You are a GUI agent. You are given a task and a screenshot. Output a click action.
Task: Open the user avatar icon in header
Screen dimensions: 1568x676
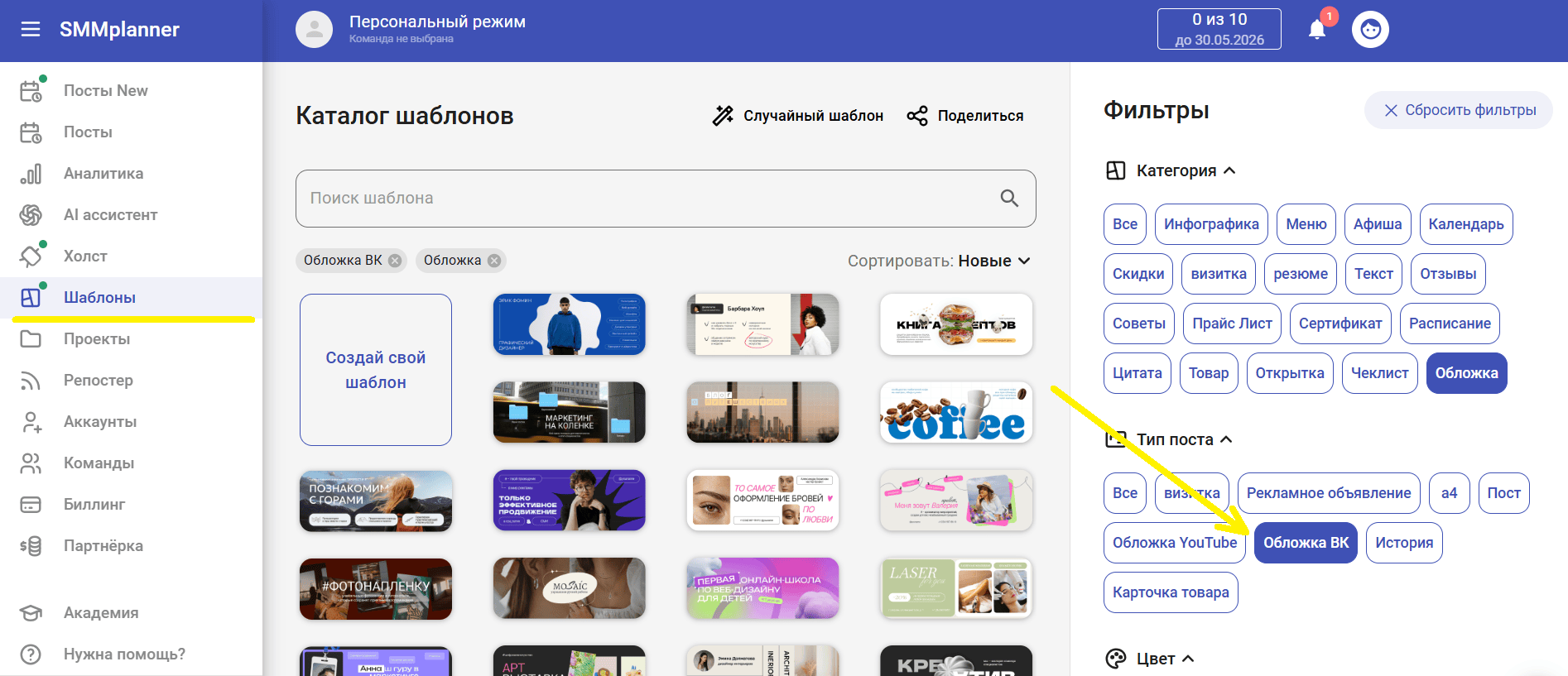[1370, 30]
